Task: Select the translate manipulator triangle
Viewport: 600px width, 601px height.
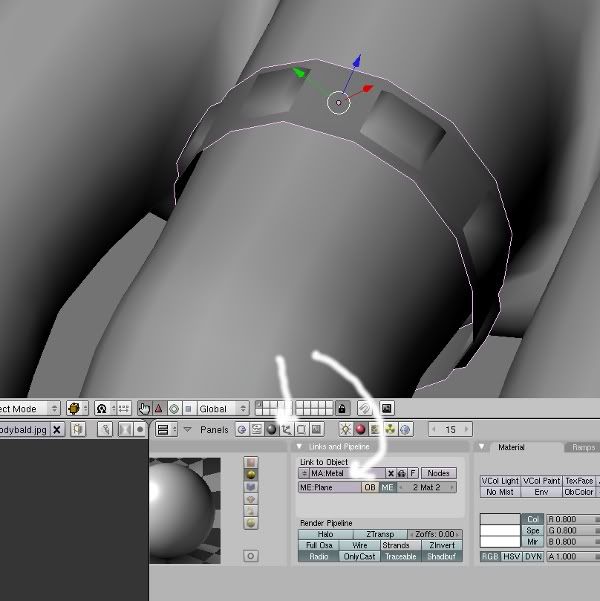Action: (x=159, y=409)
